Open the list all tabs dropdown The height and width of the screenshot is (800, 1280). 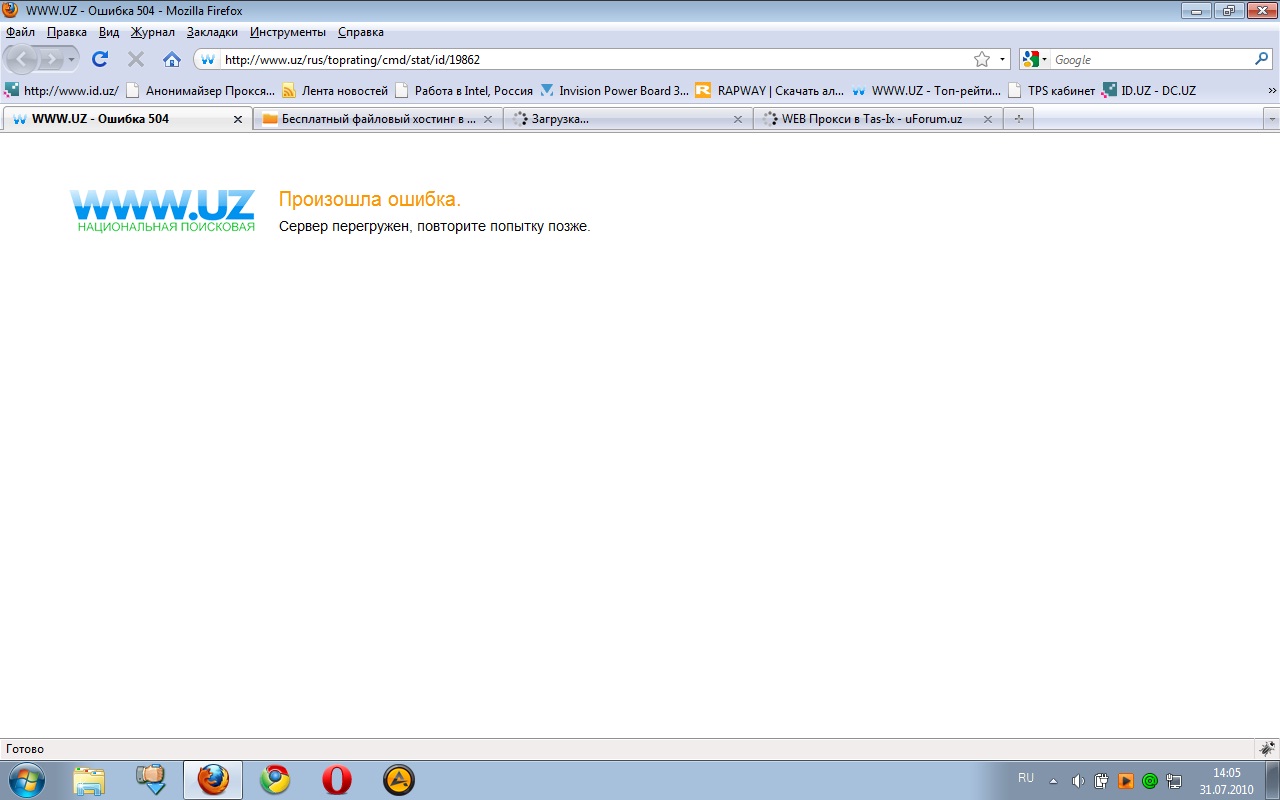click(x=1271, y=118)
